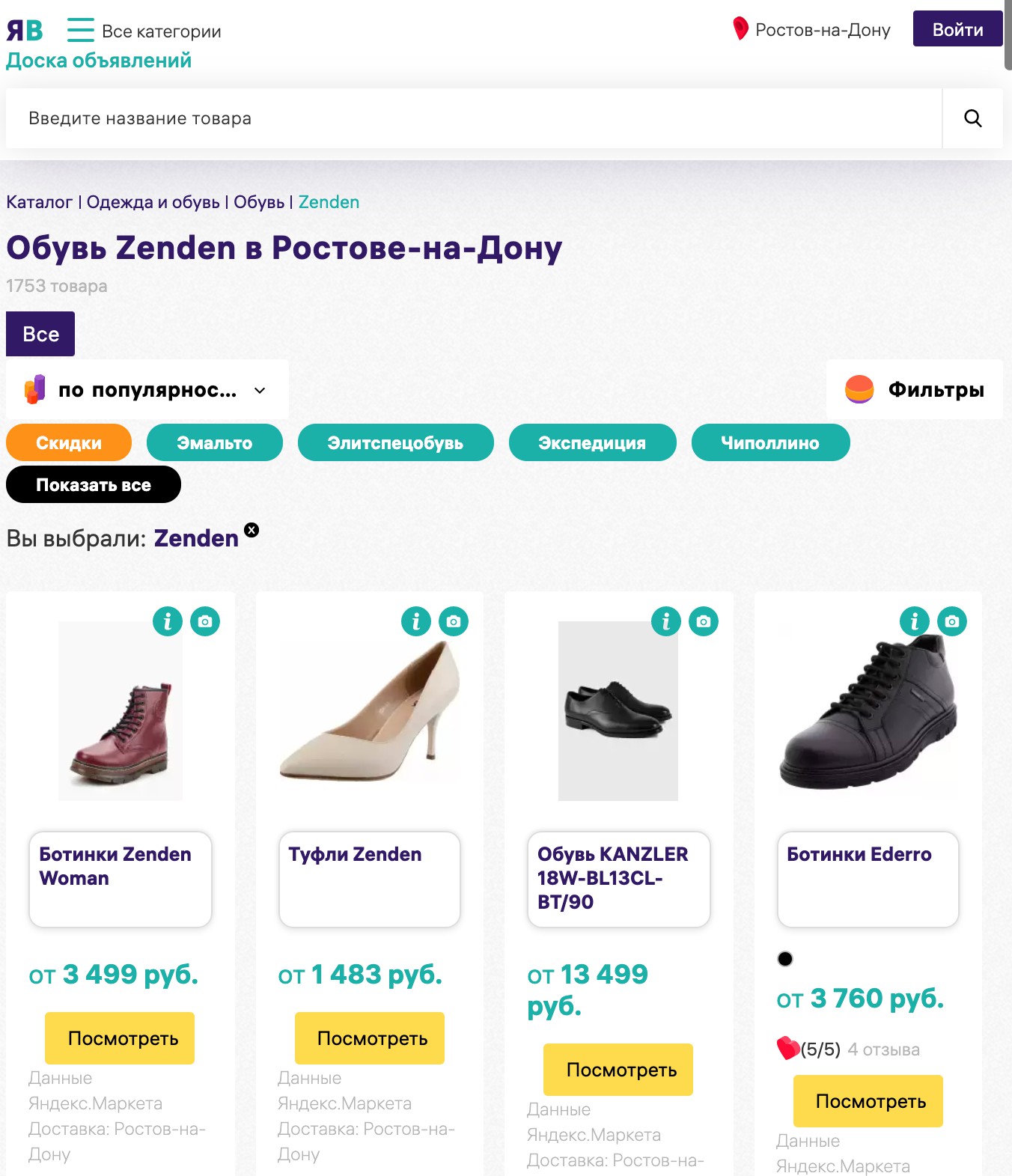Open info icon on Ботинки Zenden Woman
Viewport: 1012px width, 1176px height.
[x=168, y=621]
